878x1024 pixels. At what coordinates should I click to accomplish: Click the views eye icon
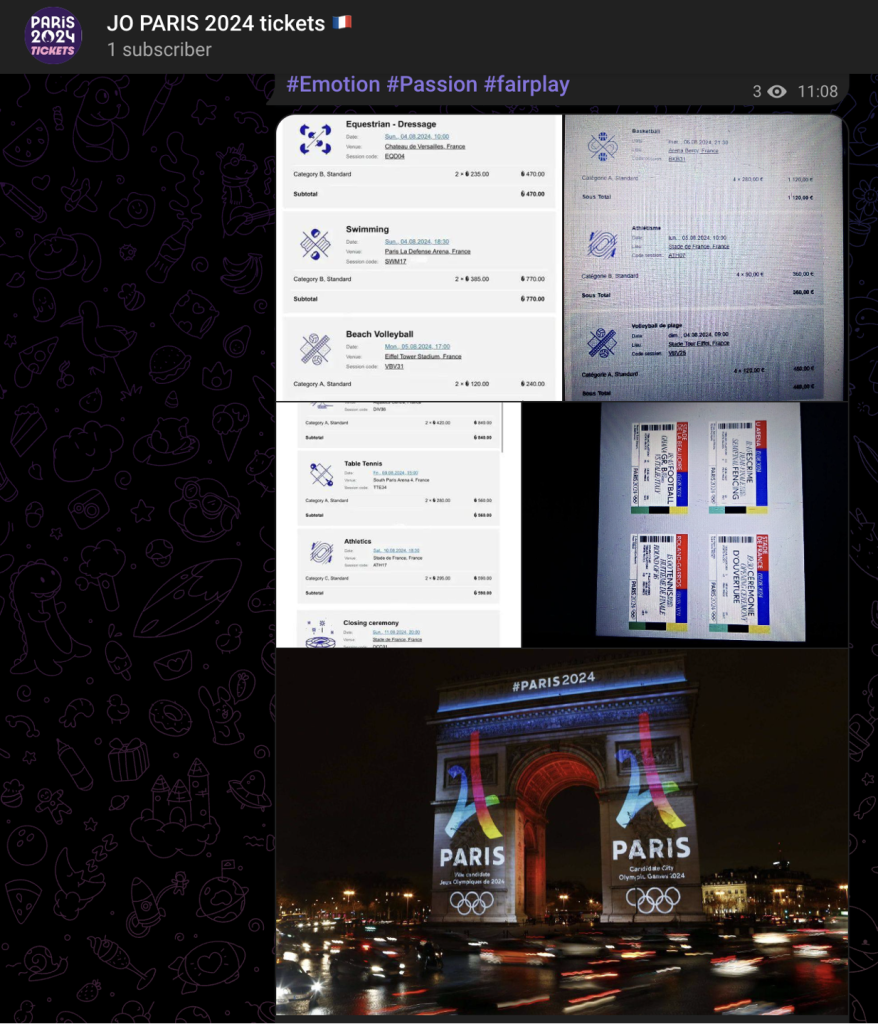pyautogui.click(x=777, y=92)
